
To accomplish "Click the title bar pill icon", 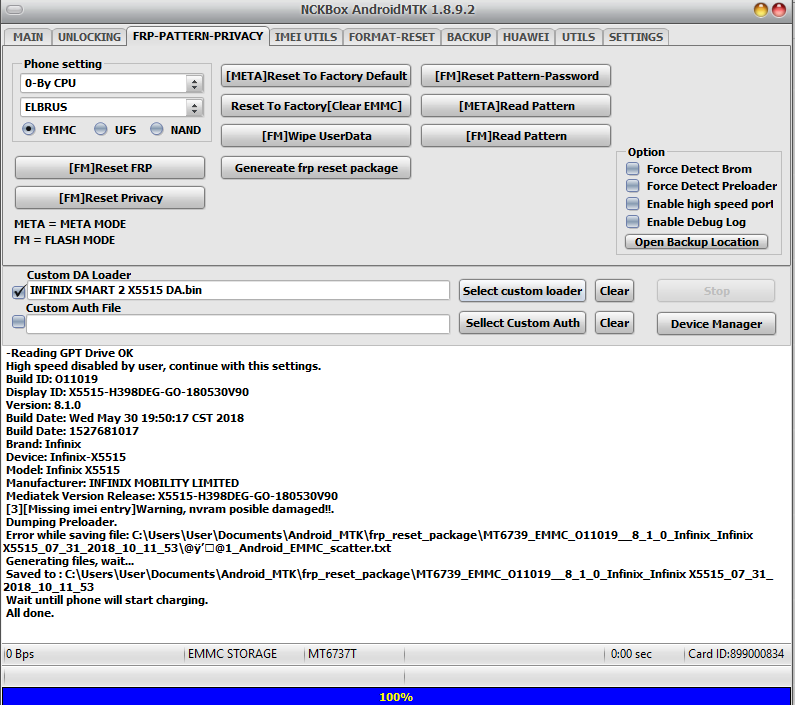I will (x=15, y=10).
